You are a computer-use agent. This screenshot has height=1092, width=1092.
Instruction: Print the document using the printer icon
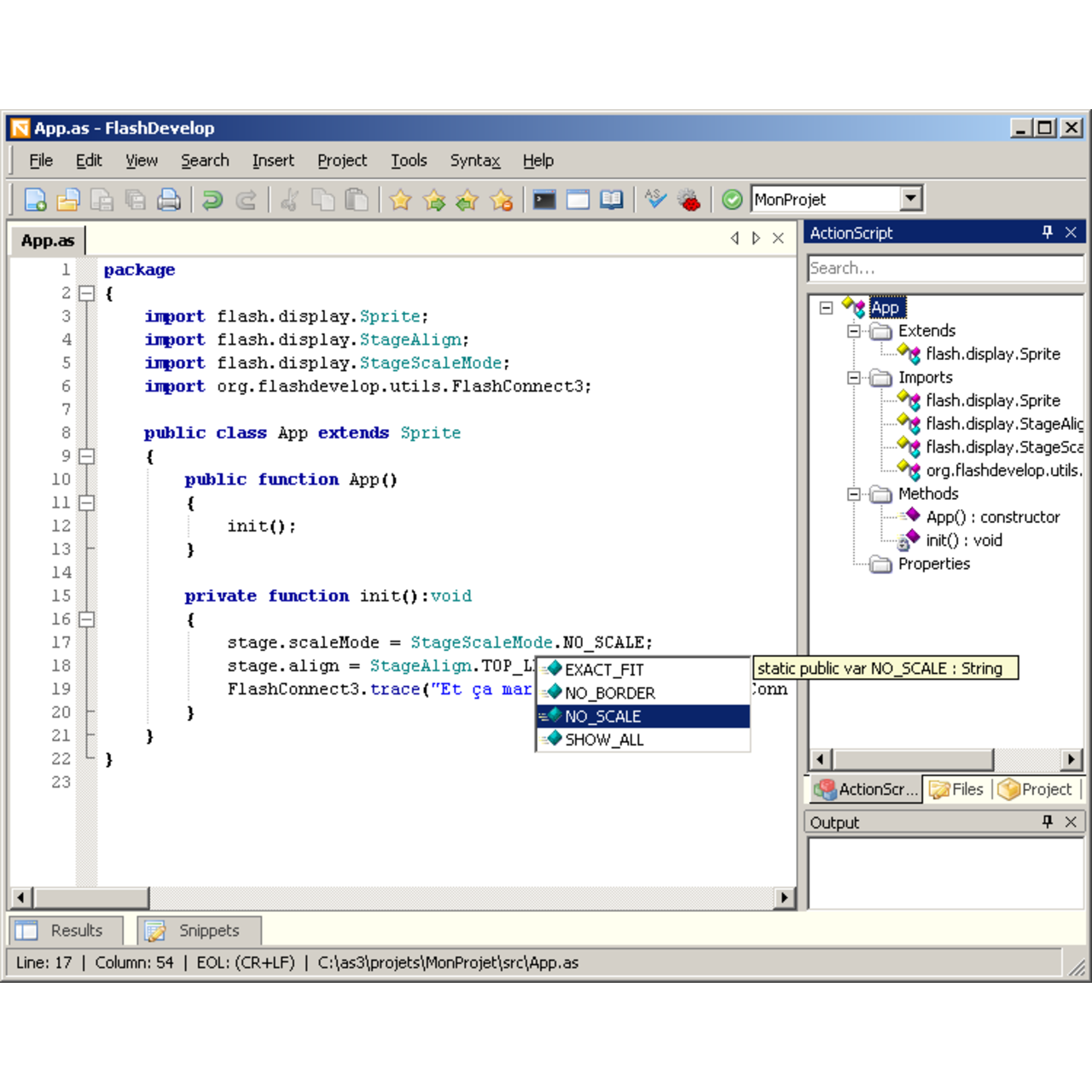(169, 199)
